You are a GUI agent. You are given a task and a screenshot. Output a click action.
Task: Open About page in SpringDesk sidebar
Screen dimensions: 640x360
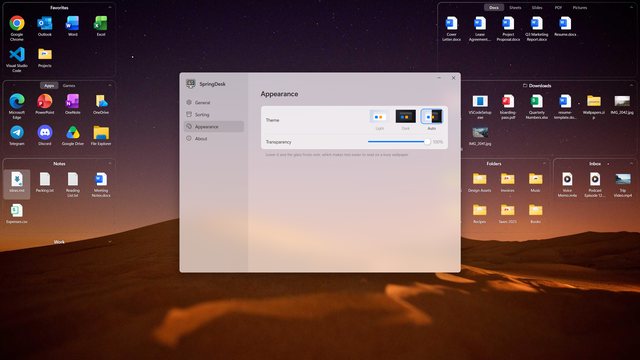[x=214, y=139]
